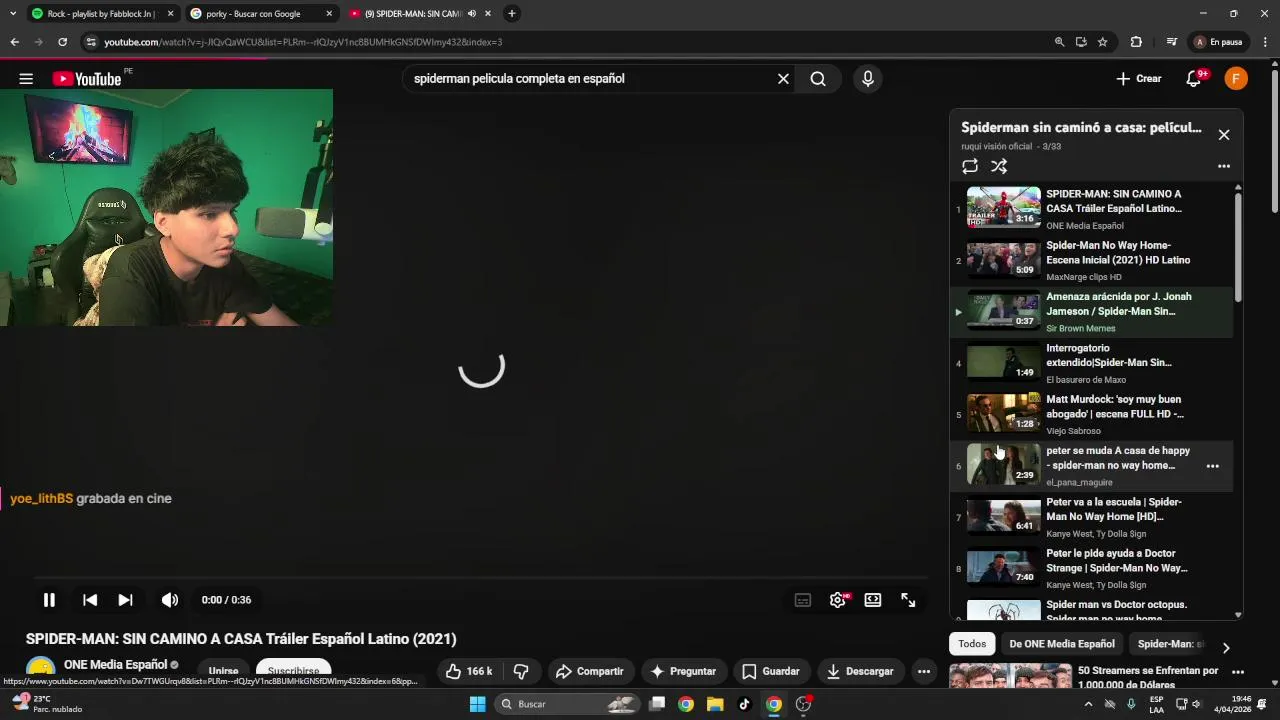Open playlist options three-dot menu

[1223, 166]
